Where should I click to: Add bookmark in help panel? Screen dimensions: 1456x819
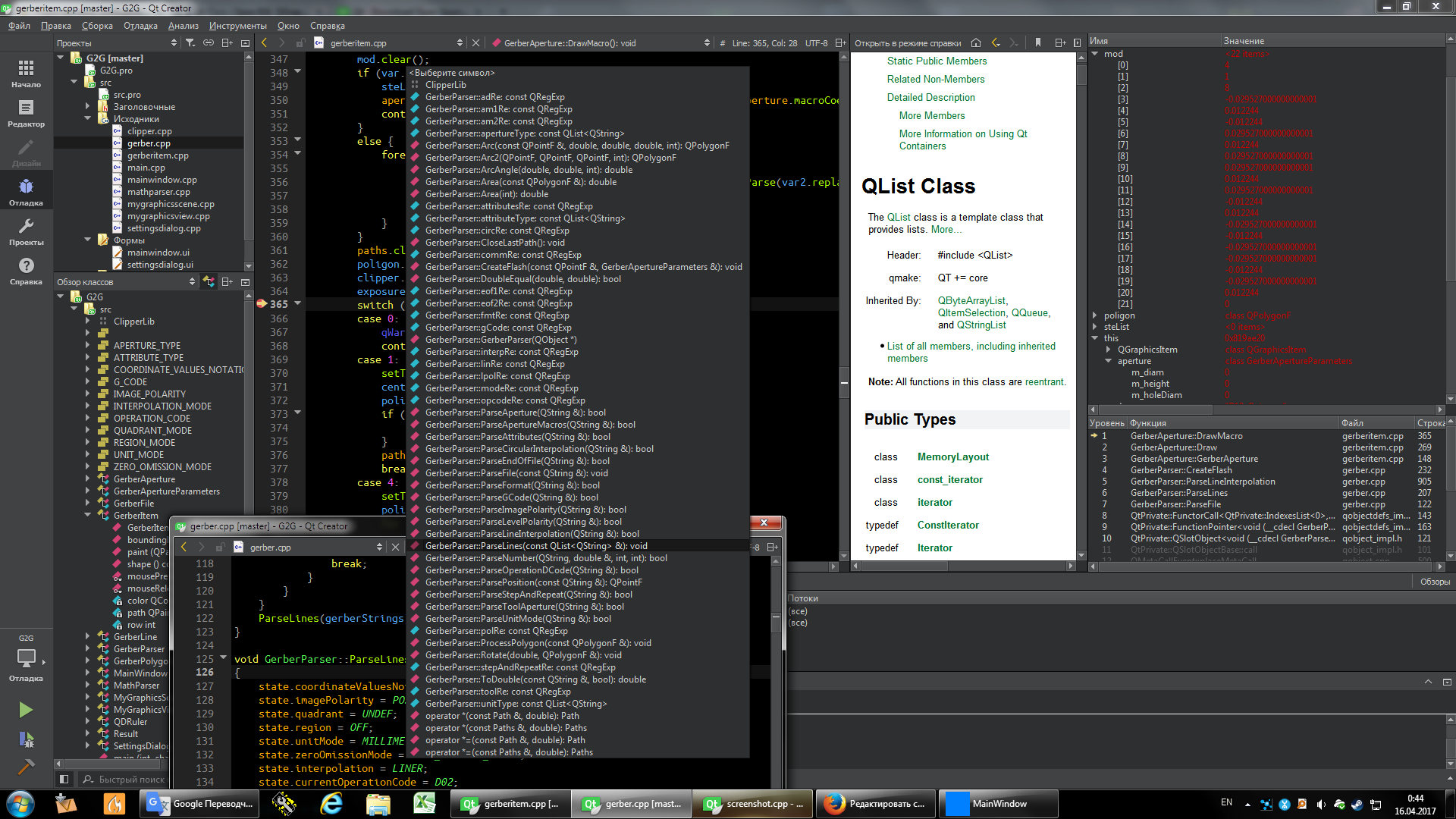coord(1038,43)
